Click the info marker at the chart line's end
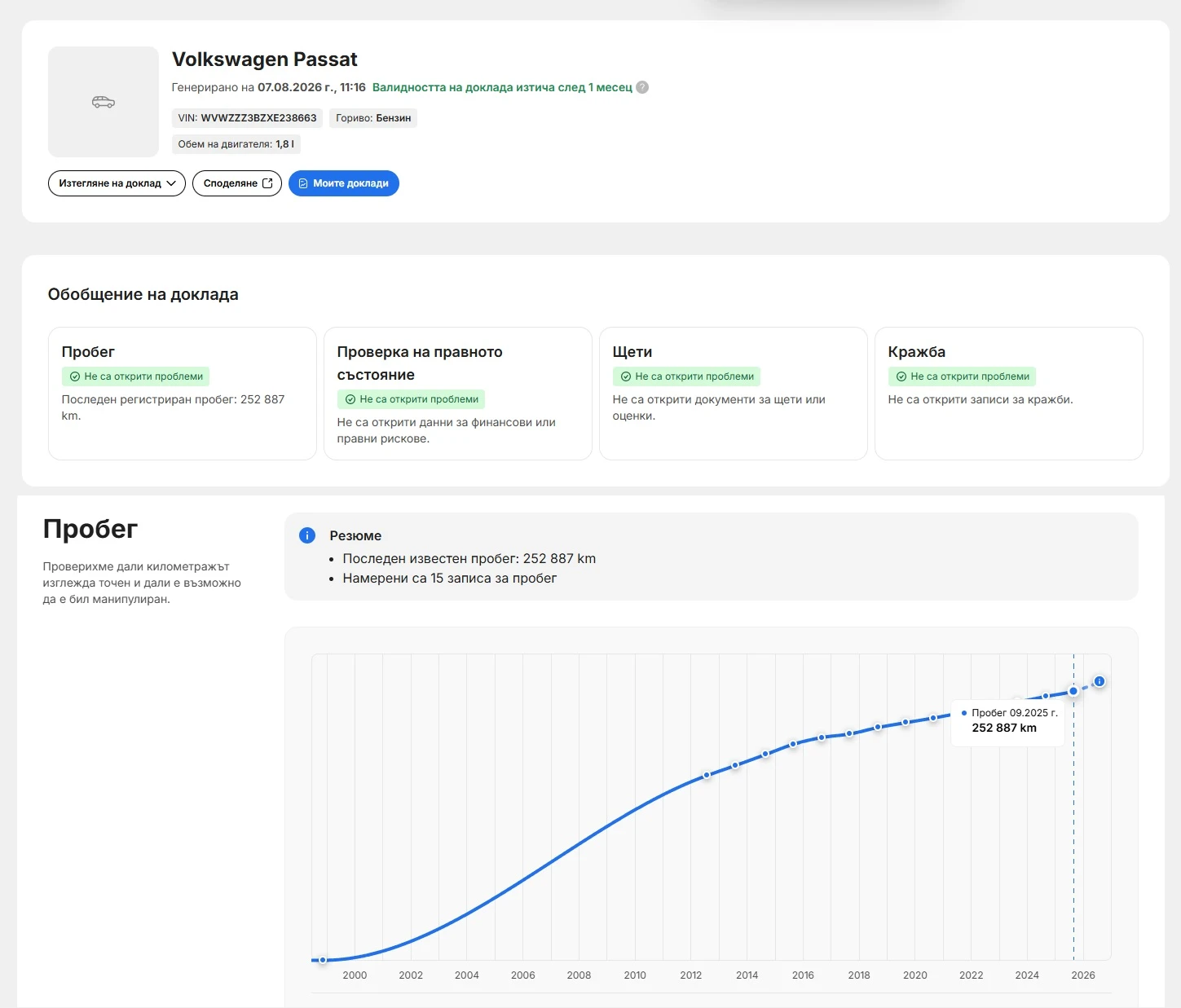The image size is (1181, 1008). pyautogui.click(x=1099, y=681)
